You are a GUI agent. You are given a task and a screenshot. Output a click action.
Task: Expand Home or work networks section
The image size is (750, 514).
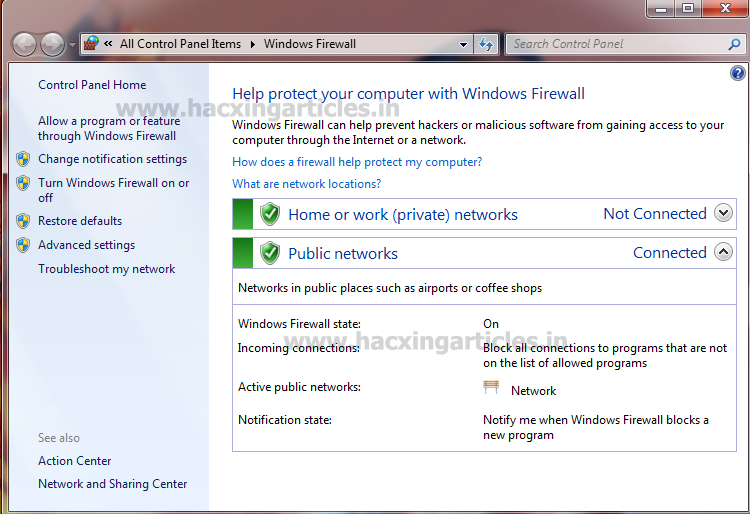(x=723, y=213)
